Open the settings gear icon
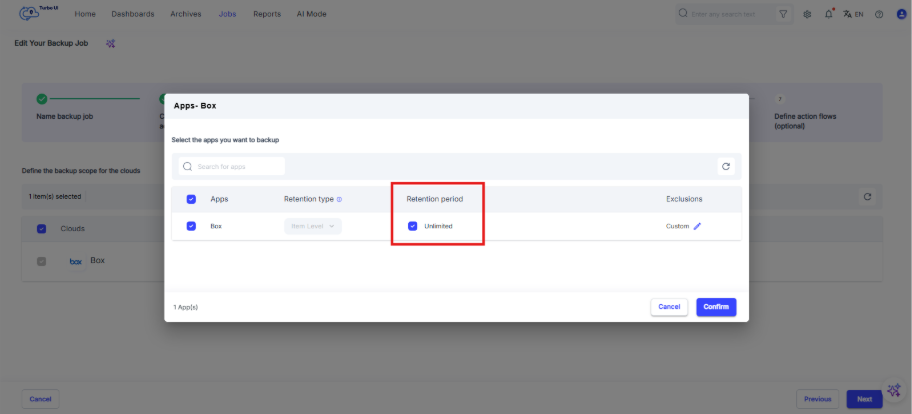The image size is (912, 414). pos(807,15)
